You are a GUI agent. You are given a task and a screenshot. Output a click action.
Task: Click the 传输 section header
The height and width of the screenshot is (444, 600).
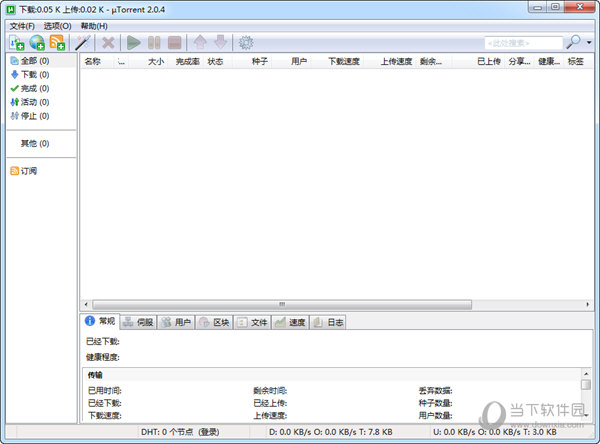(x=95, y=375)
